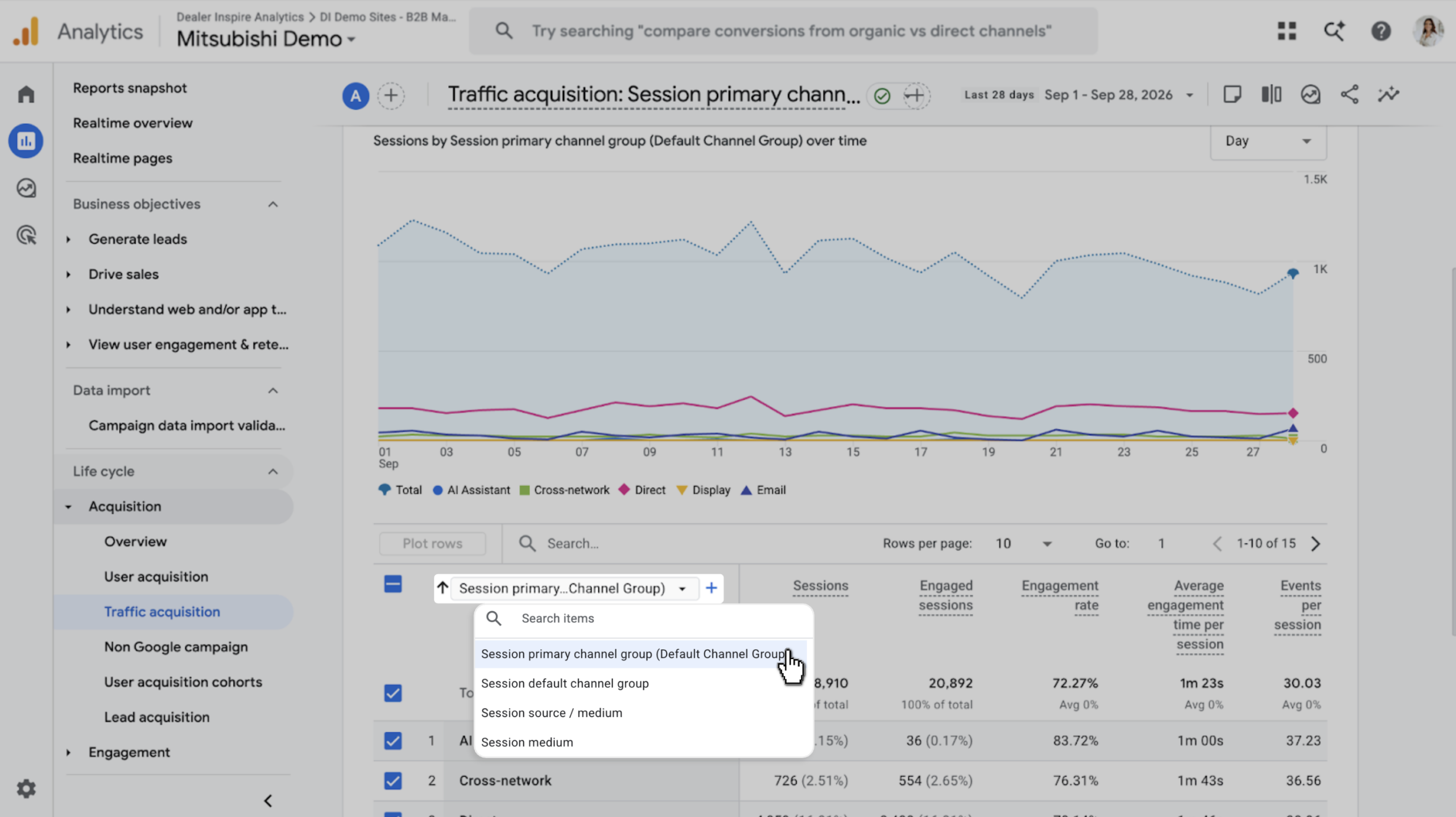
Task: Click the Analytics Advisor sparkle search icon
Action: [x=1334, y=31]
